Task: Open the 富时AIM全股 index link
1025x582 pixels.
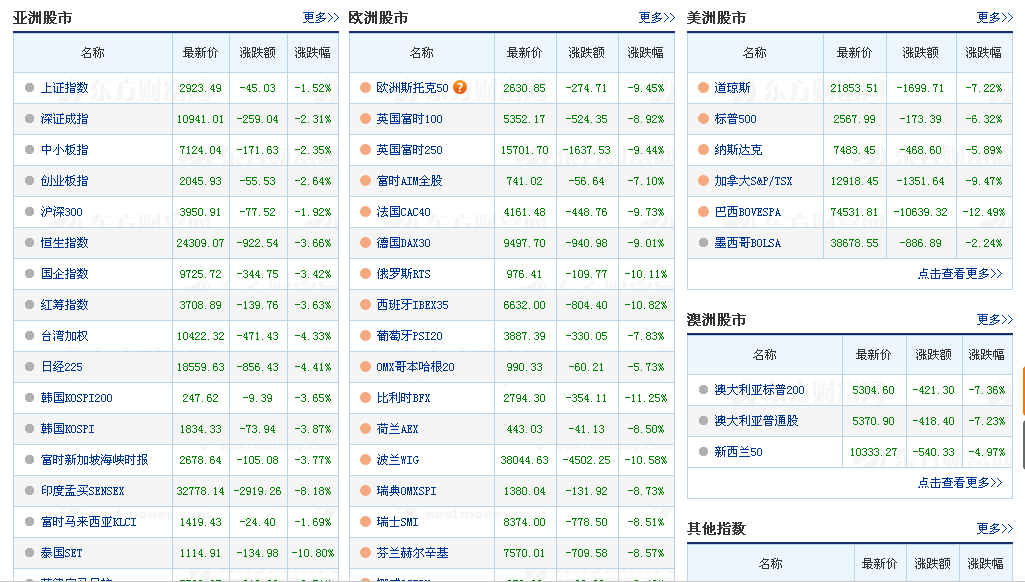Action: pos(409,180)
